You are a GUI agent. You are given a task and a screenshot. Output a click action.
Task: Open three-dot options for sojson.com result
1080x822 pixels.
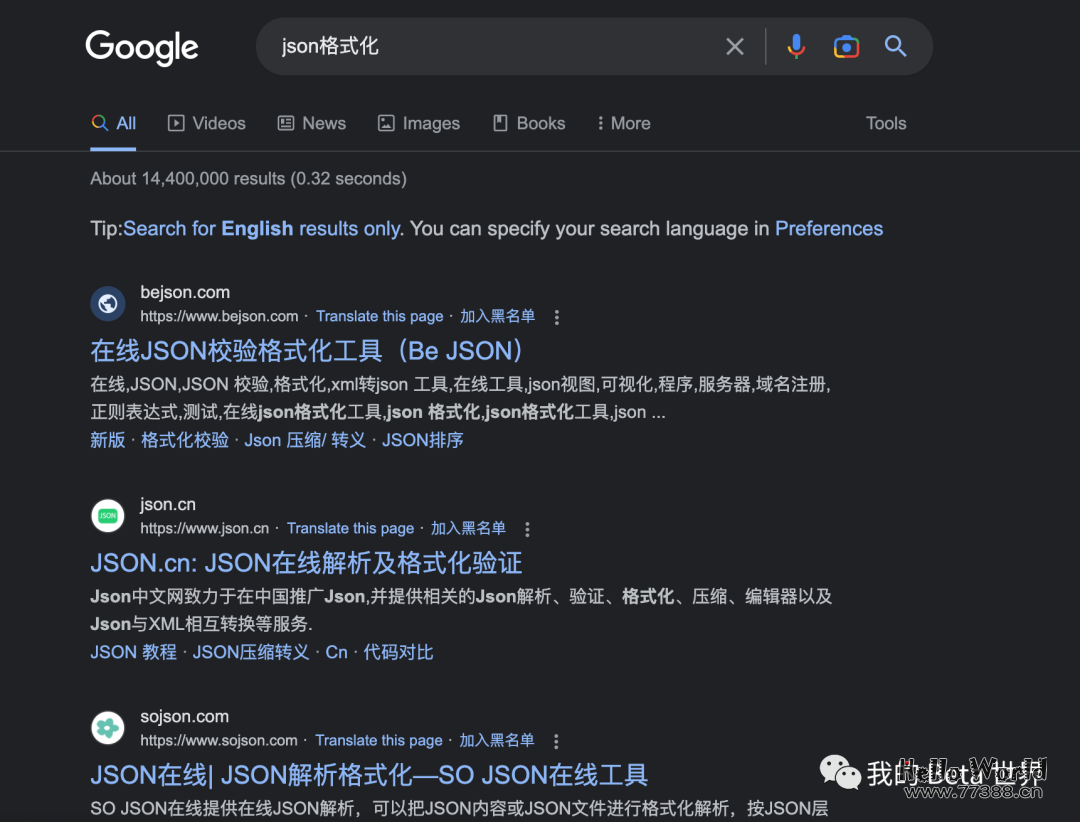pos(556,741)
